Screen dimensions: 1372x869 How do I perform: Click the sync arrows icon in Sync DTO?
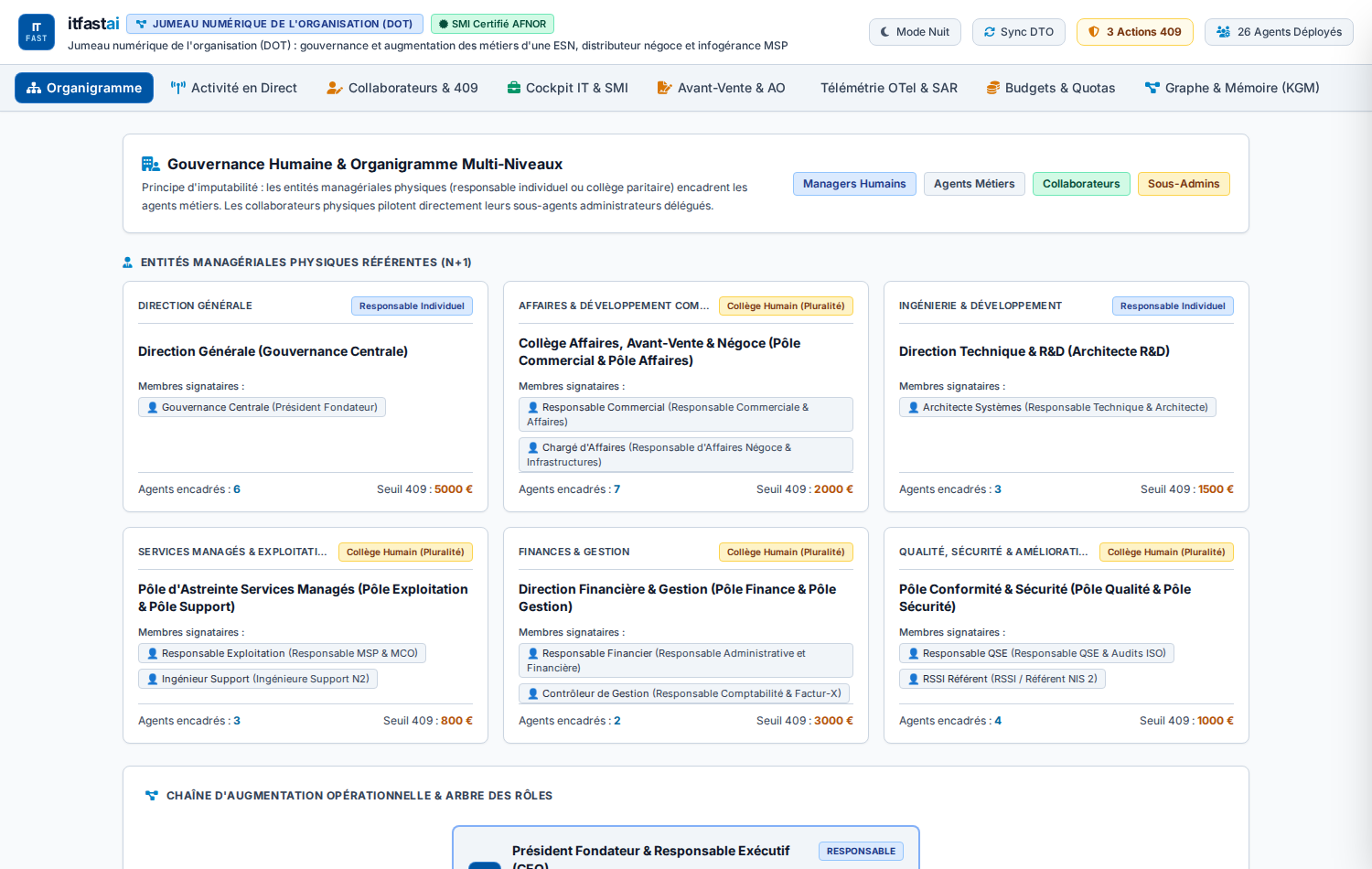[990, 32]
